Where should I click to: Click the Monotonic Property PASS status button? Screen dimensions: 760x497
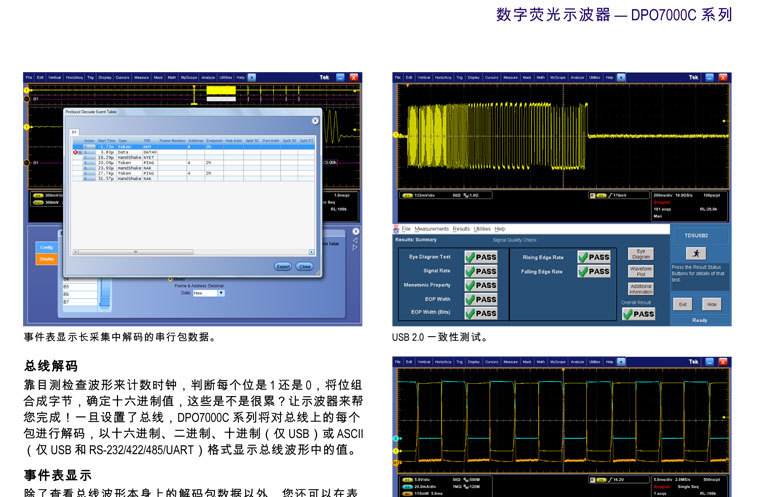coord(481,285)
